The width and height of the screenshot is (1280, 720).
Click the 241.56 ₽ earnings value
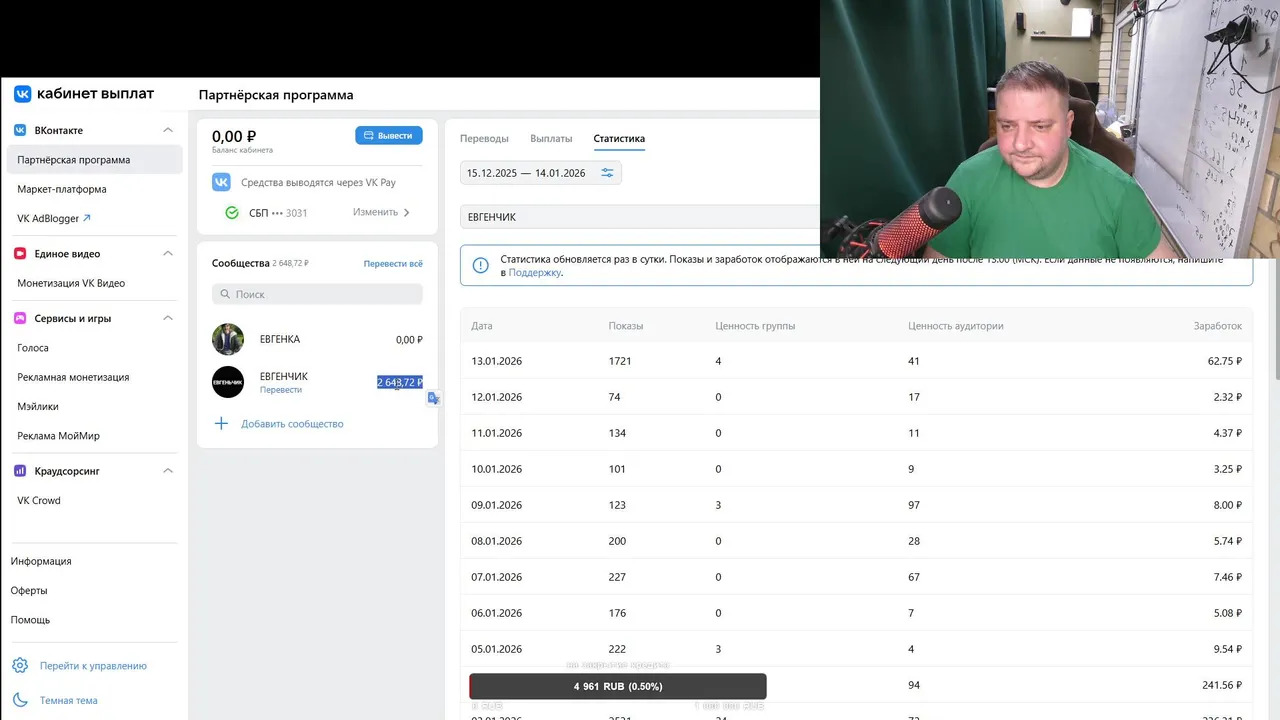[x=1222, y=685]
